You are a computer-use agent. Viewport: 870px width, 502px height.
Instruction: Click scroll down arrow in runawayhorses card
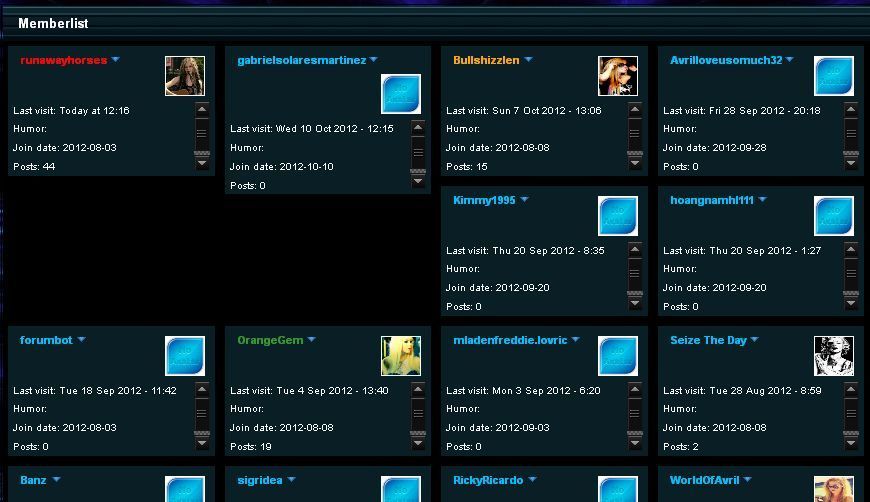coord(202,164)
